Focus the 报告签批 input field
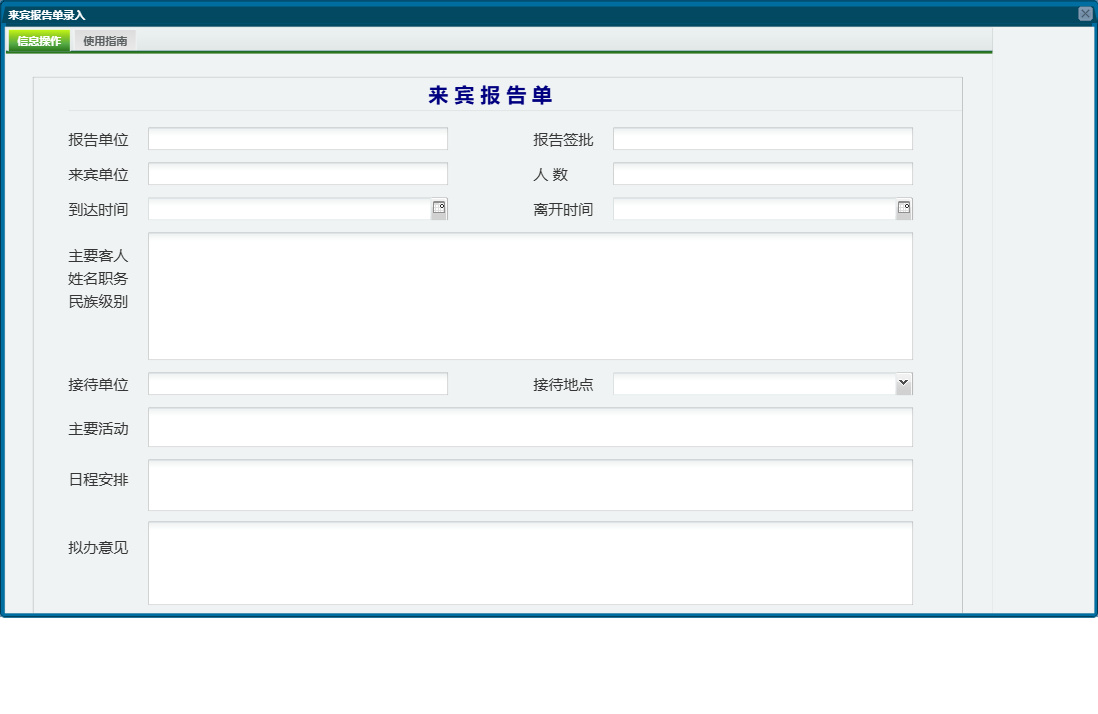 [x=763, y=139]
